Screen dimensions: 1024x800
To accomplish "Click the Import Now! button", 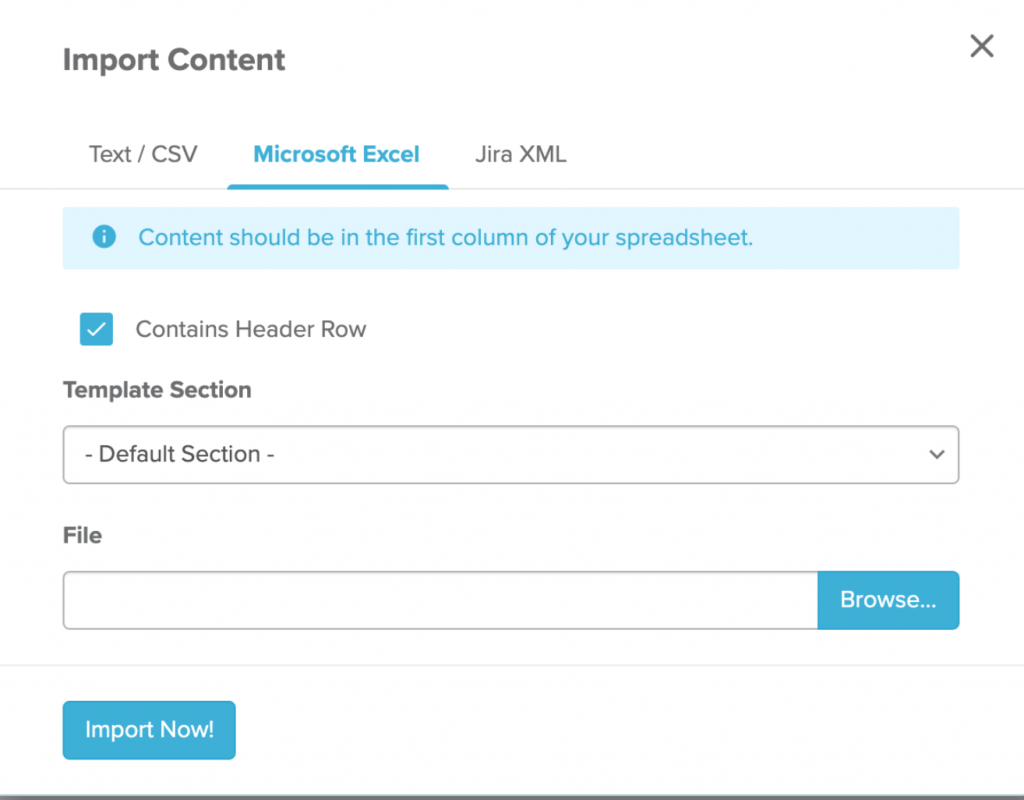I will click(x=149, y=730).
